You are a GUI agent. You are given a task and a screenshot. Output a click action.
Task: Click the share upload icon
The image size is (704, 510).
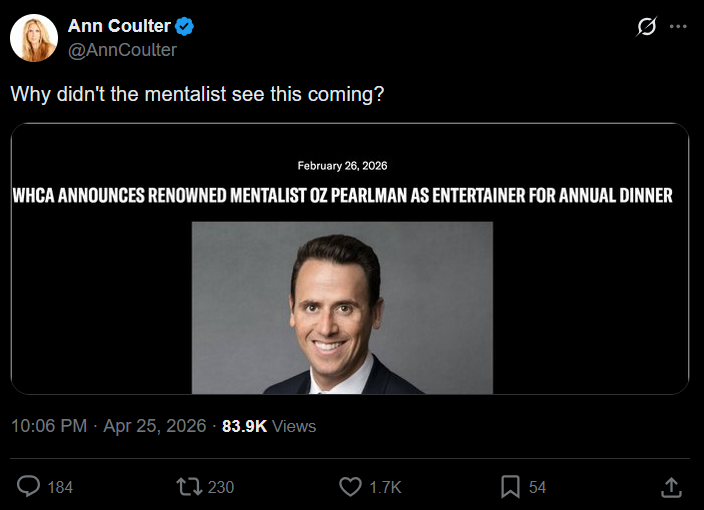[x=672, y=486]
